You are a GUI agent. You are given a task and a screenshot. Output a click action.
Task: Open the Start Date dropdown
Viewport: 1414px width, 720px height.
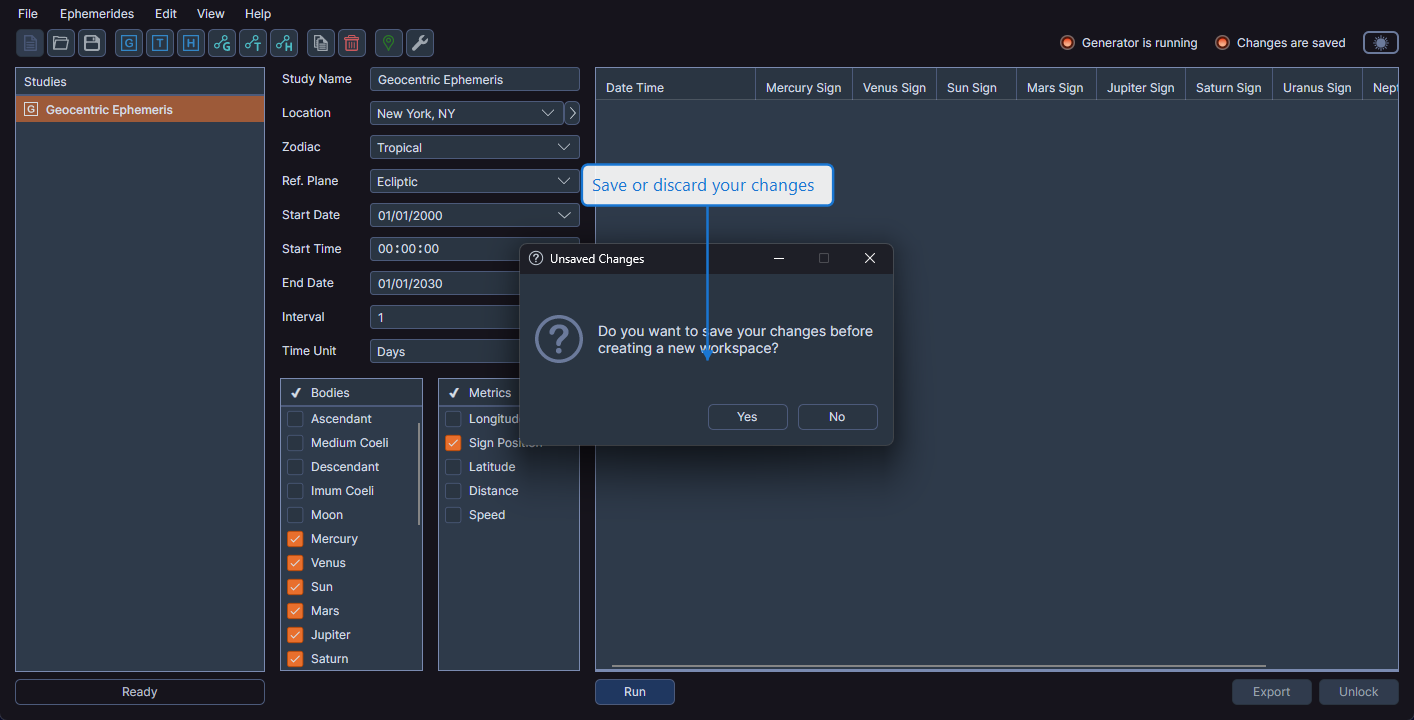(x=474, y=215)
